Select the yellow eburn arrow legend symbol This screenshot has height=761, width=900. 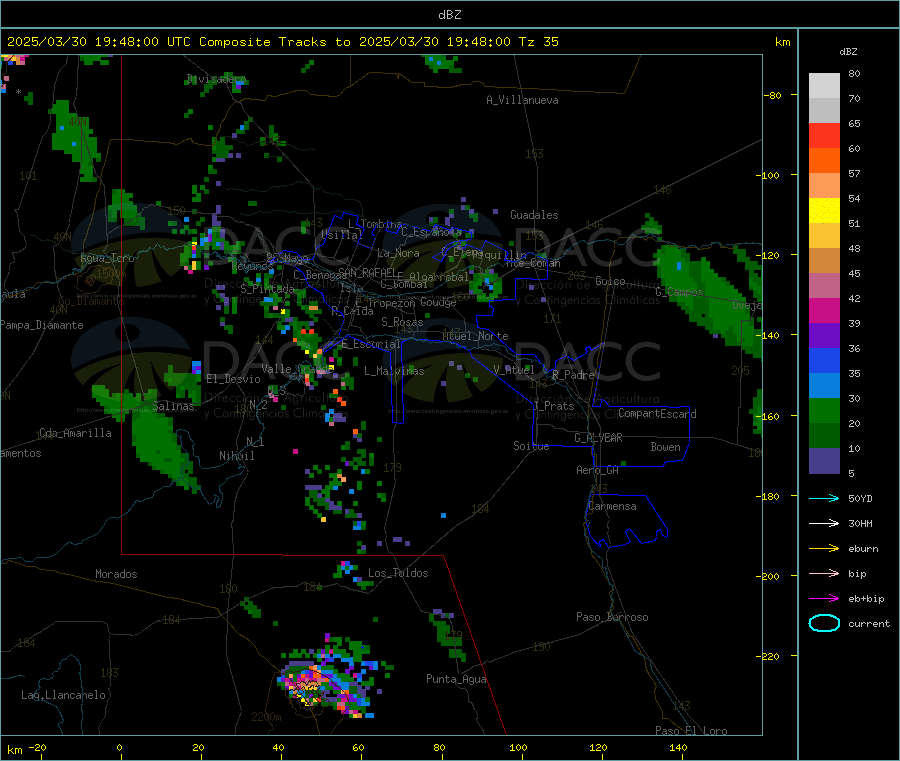click(824, 549)
